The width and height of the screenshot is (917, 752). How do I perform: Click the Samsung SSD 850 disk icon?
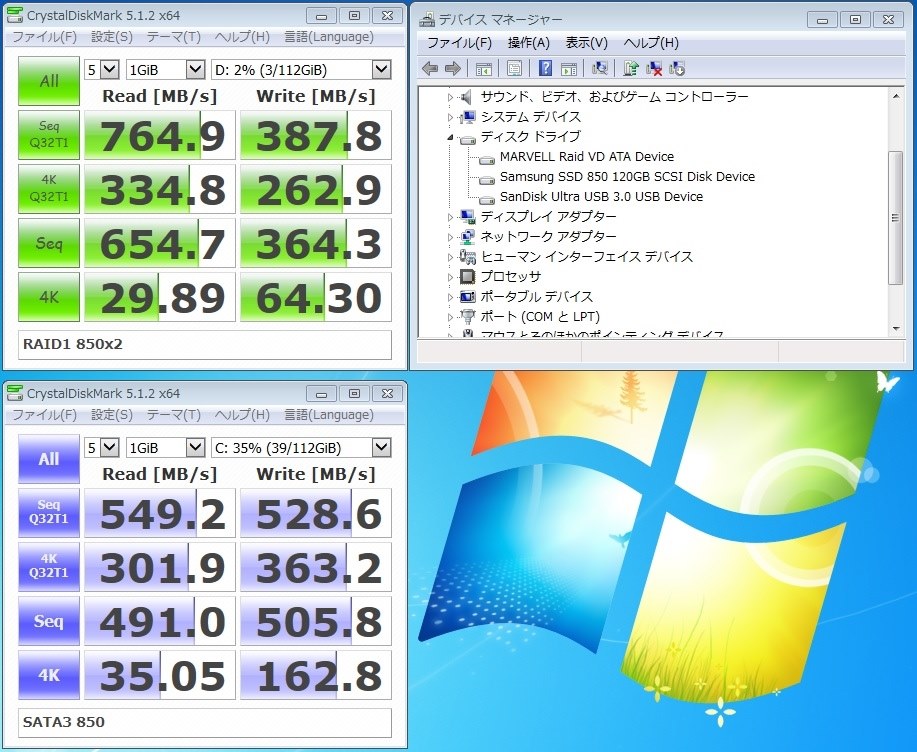click(x=487, y=178)
